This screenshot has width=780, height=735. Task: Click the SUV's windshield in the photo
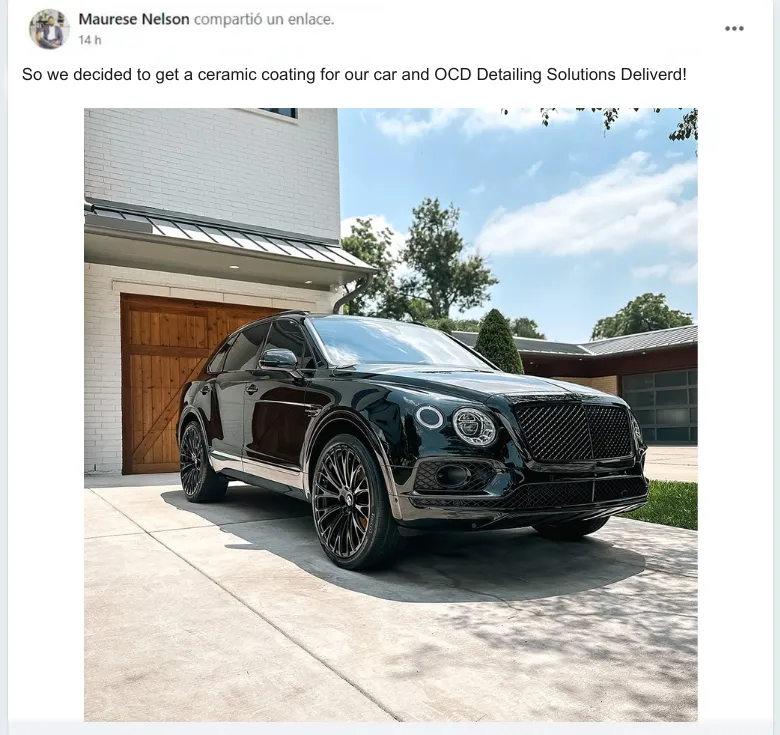[393, 343]
